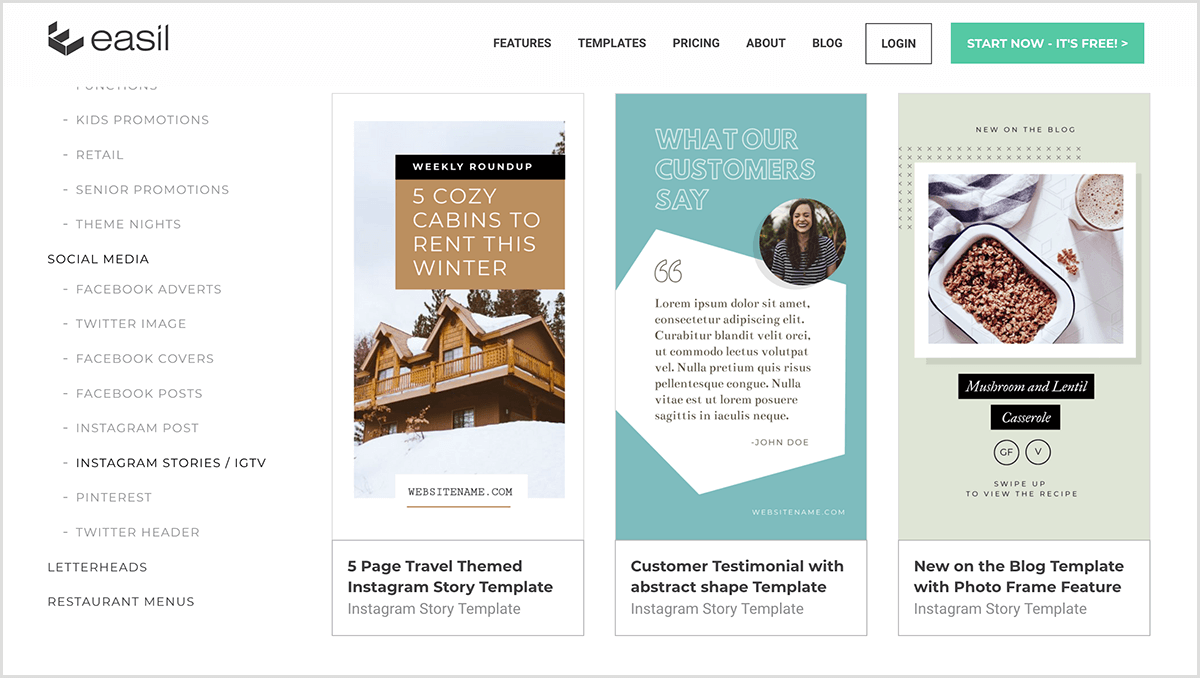This screenshot has width=1200, height=678.
Task: Open the Restaurant Menus section
Action: pos(121,602)
